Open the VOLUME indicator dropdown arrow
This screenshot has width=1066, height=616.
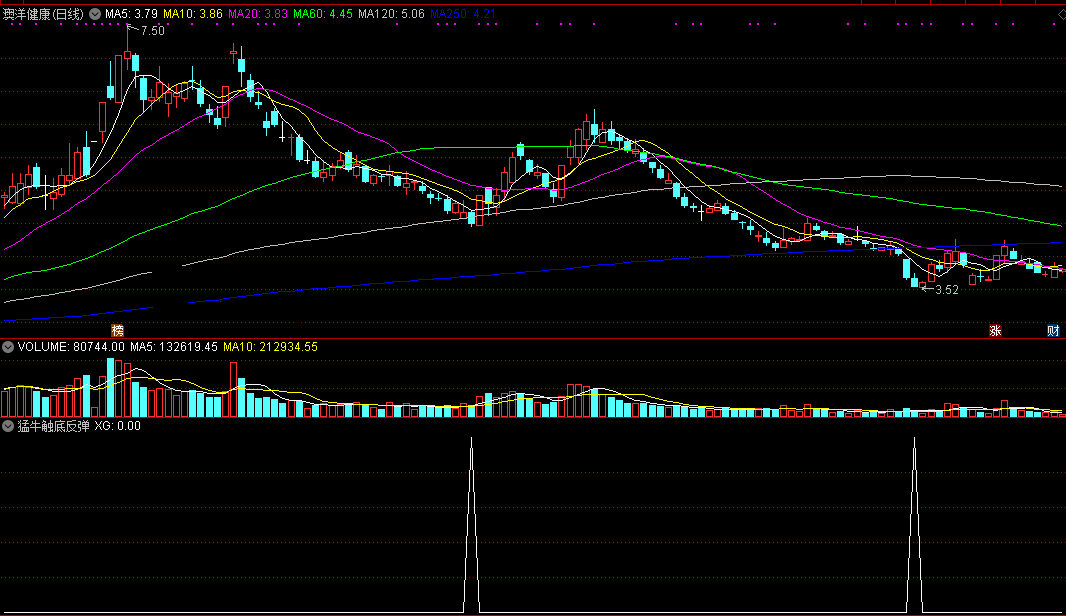pos(8,347)
